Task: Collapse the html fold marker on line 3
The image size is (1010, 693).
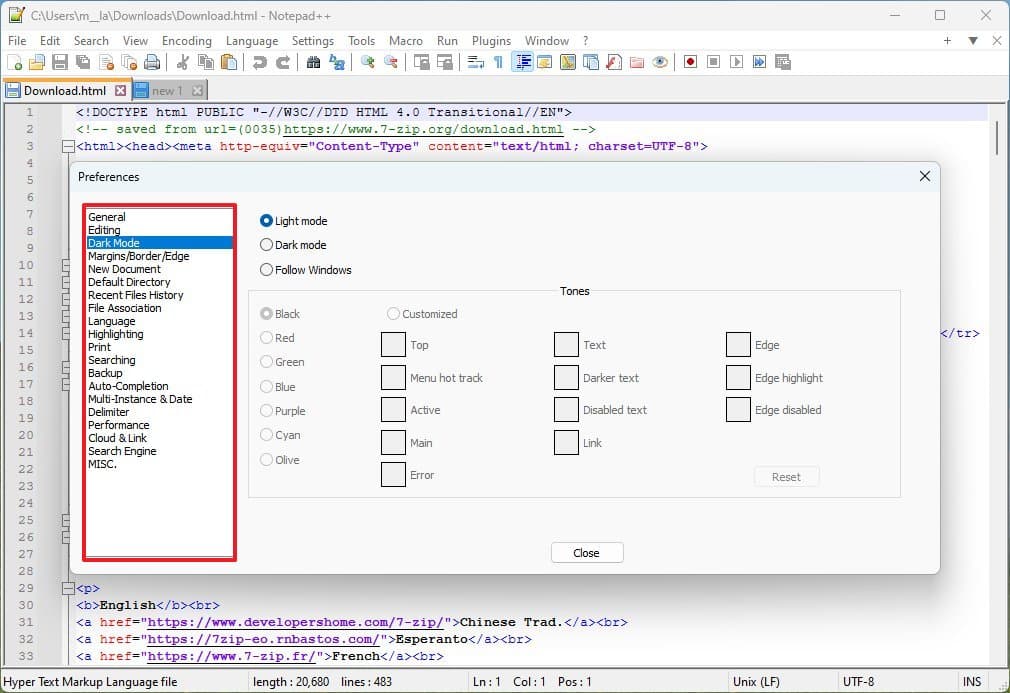Action: (67, 146)
